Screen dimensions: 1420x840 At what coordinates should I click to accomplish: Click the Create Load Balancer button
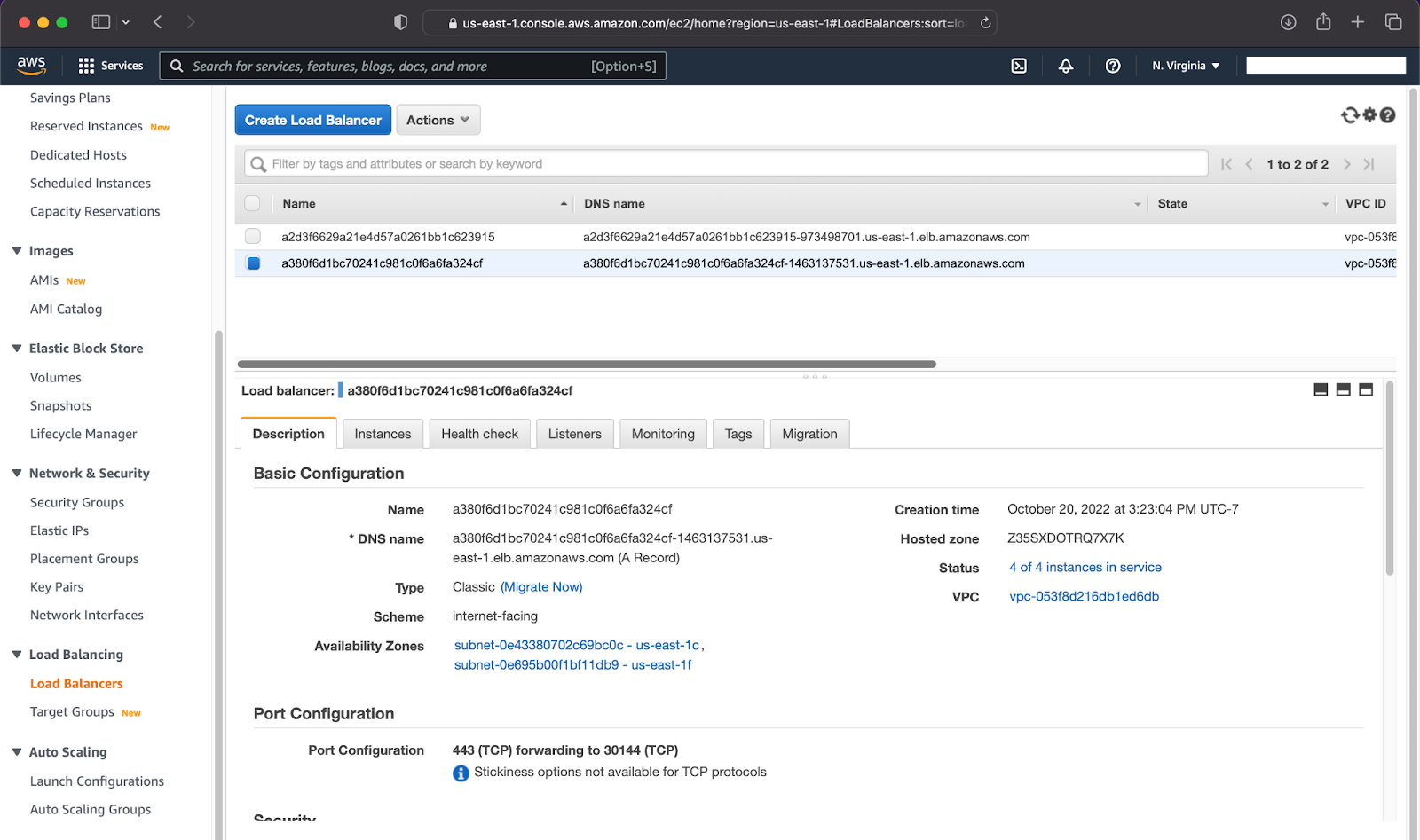(312, 120)
